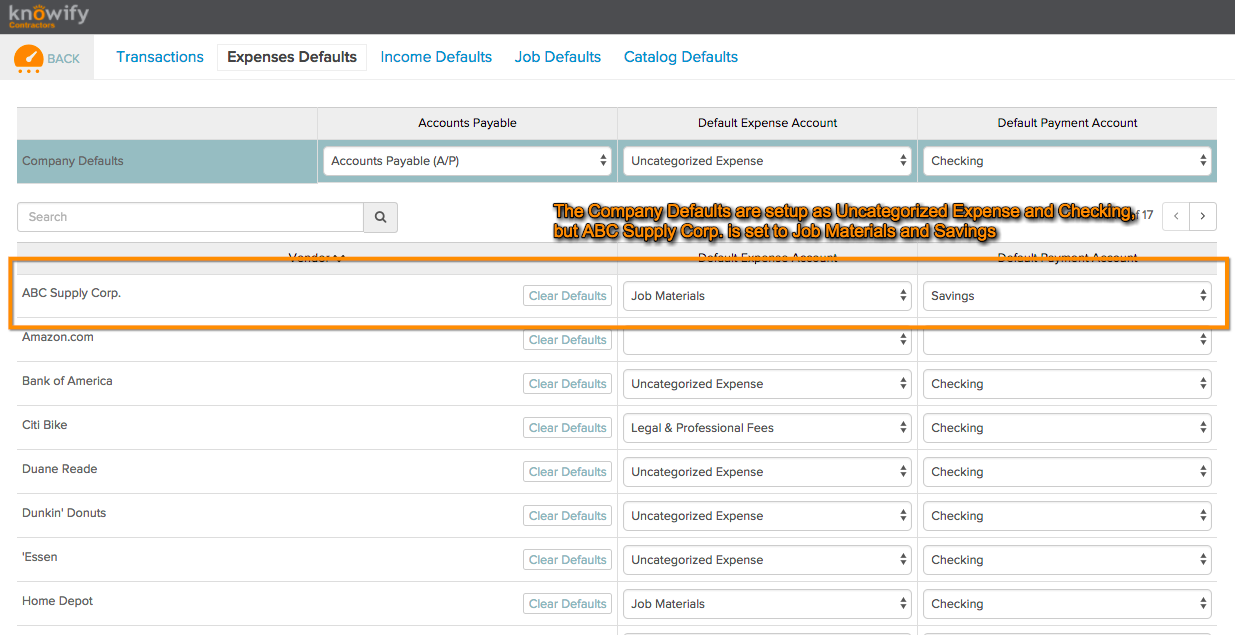Open ABC Supply Corp. expense account dropdown

coord(767,296)
